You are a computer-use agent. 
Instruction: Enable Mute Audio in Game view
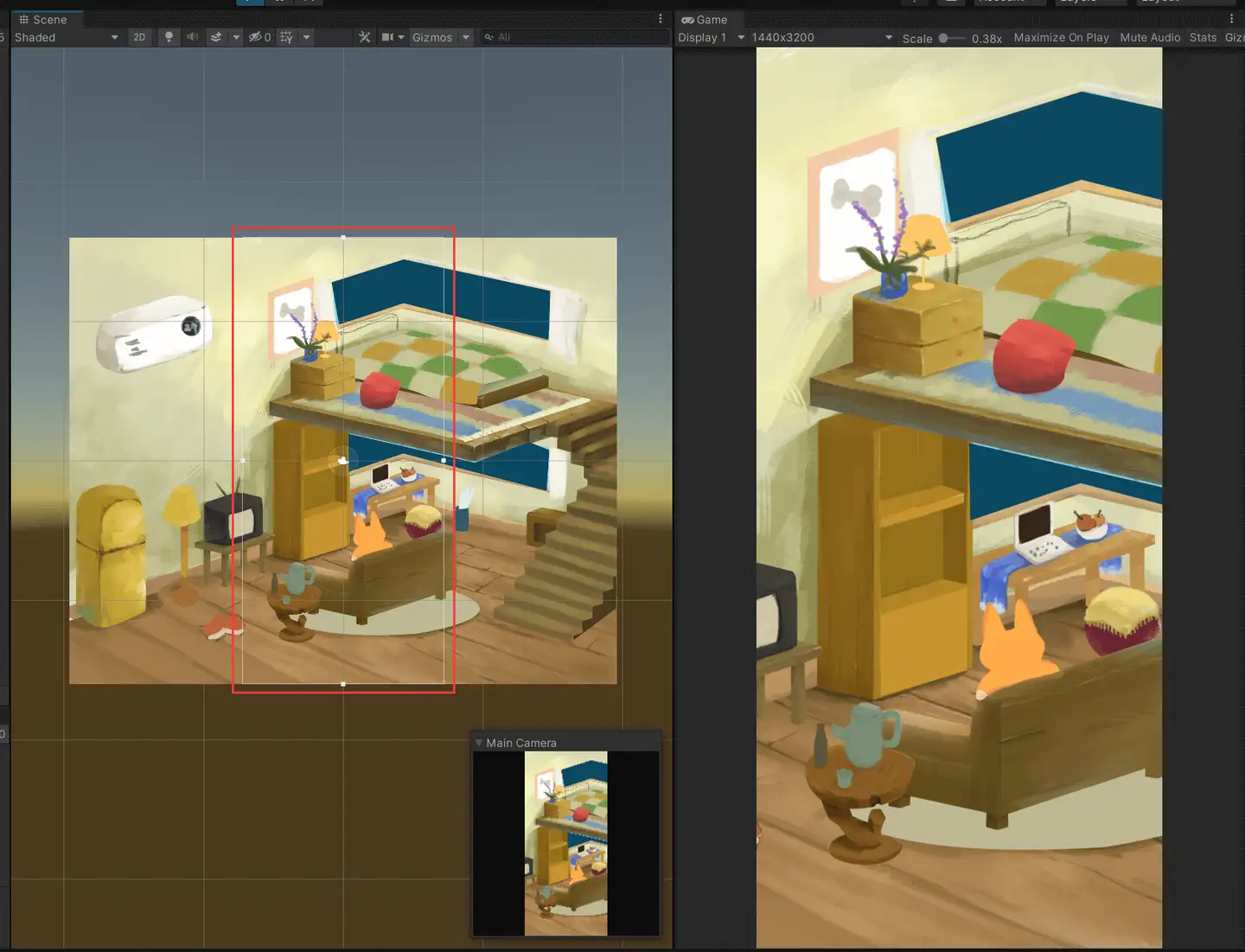tap(1150, 37)
